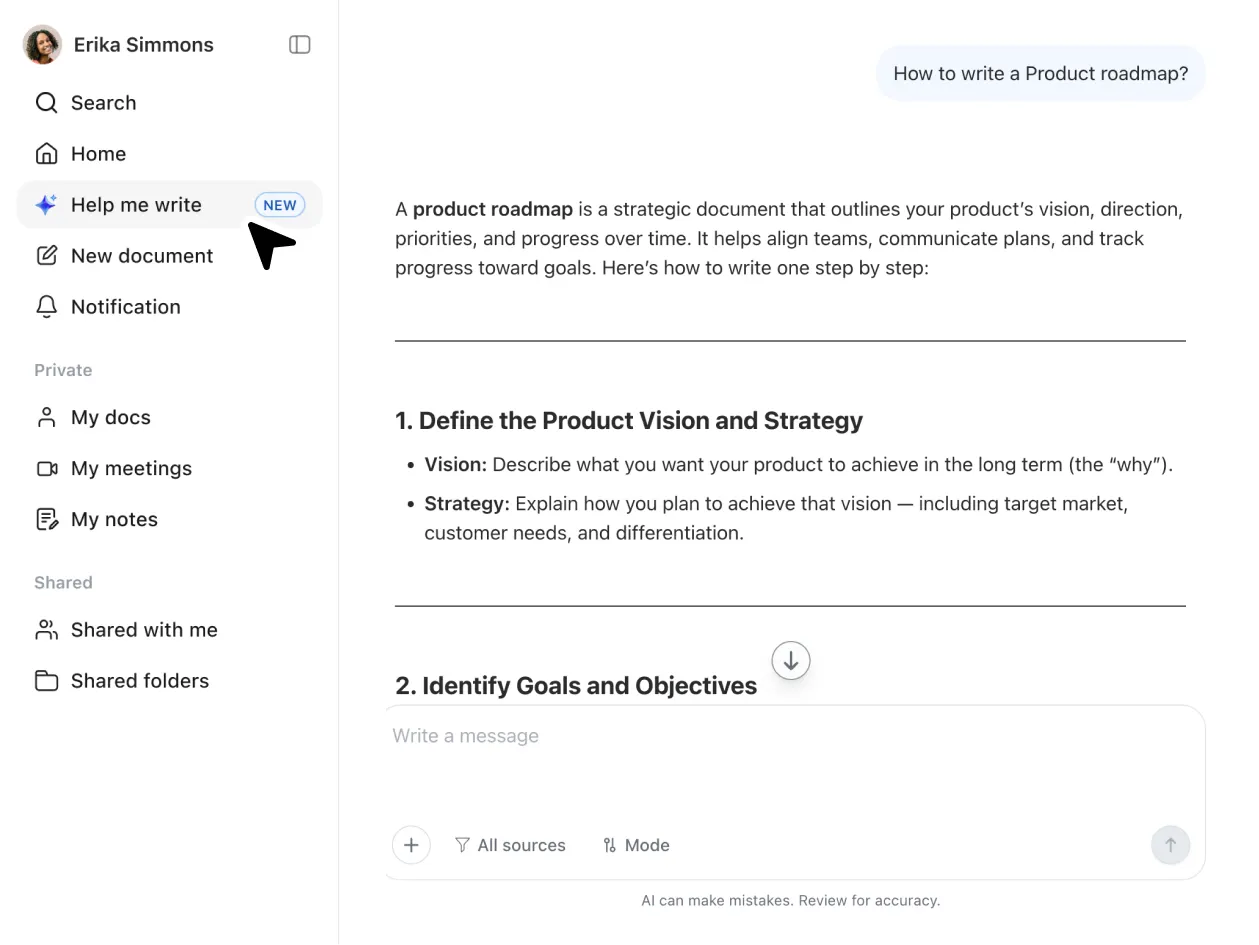
Task: Open Notification bell
Action: tap(46, 307)
